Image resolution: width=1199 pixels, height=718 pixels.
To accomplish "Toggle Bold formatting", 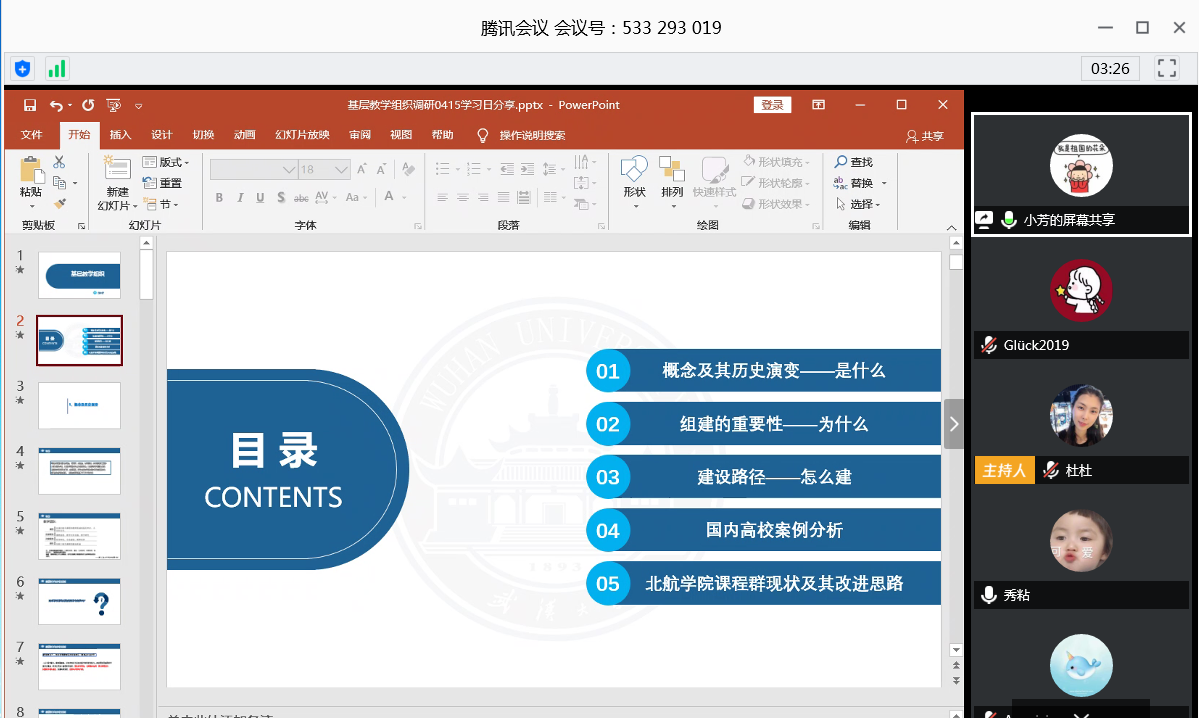I will tap(220, 198).
